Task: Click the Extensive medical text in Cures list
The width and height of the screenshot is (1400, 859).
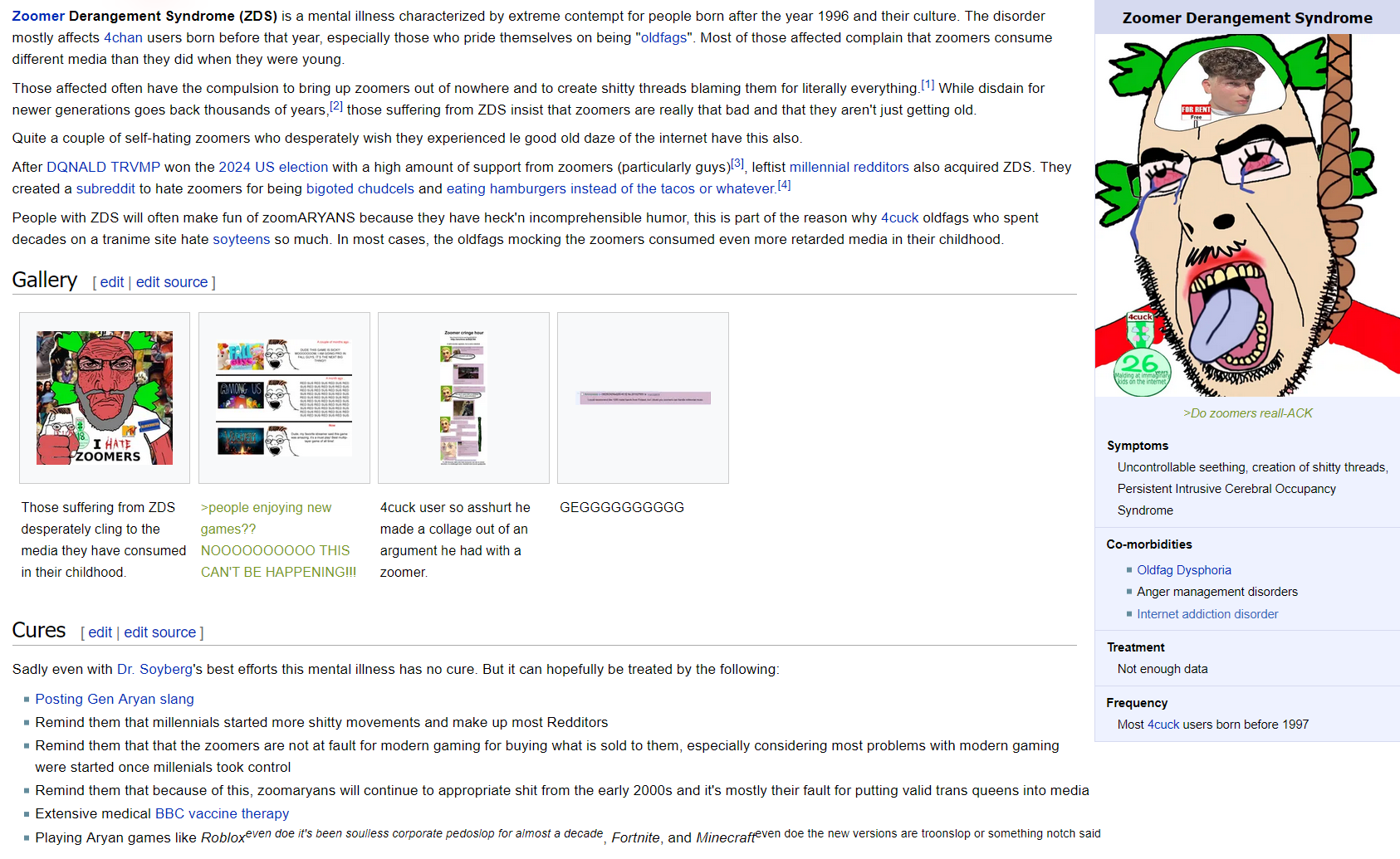Action: [x=93, y=813]
